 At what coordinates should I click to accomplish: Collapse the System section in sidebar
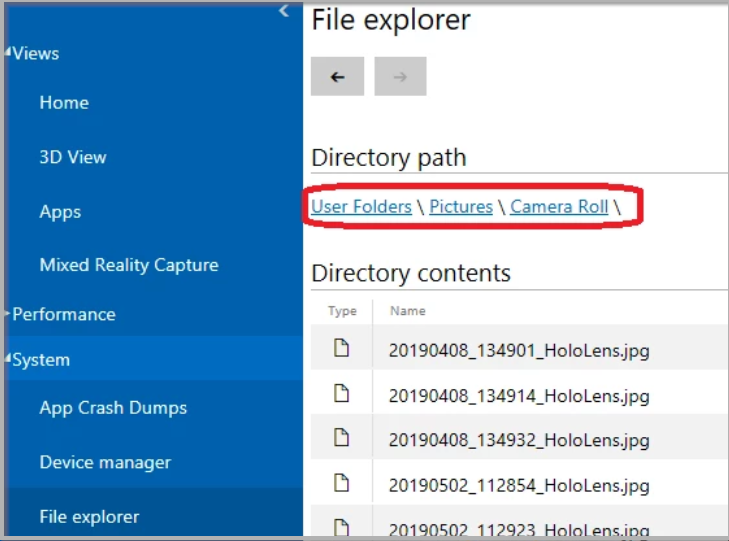tap(41, 360)
